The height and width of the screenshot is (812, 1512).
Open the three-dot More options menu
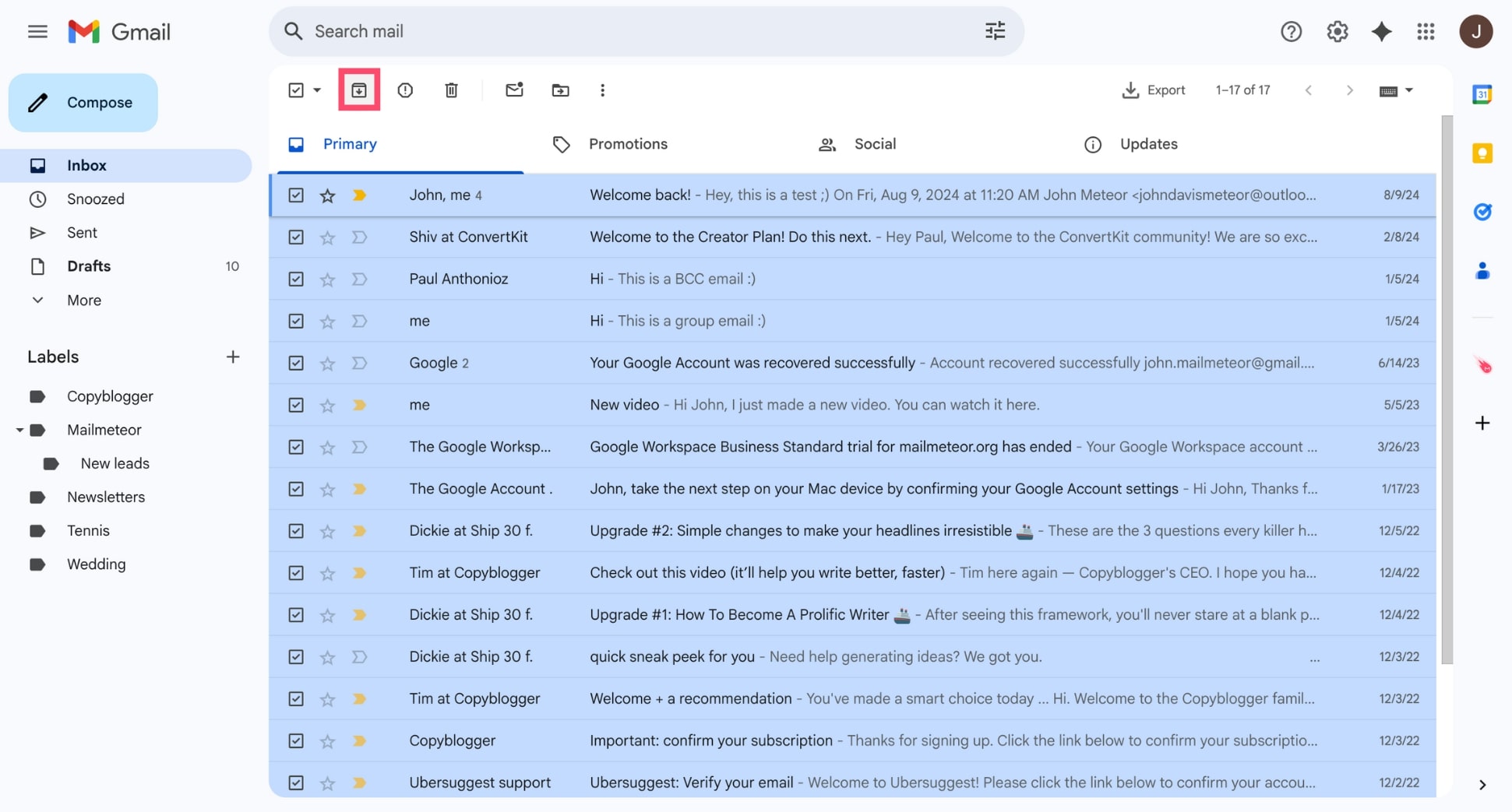[602, 90]
